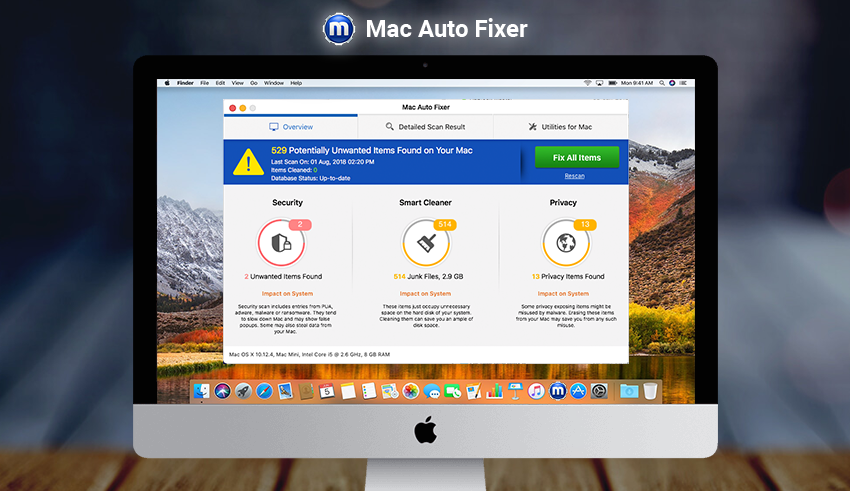Click '13 Privacy Items Found' text
The height and width of the screenshot is (491, 850).
(x=568, y=276)
